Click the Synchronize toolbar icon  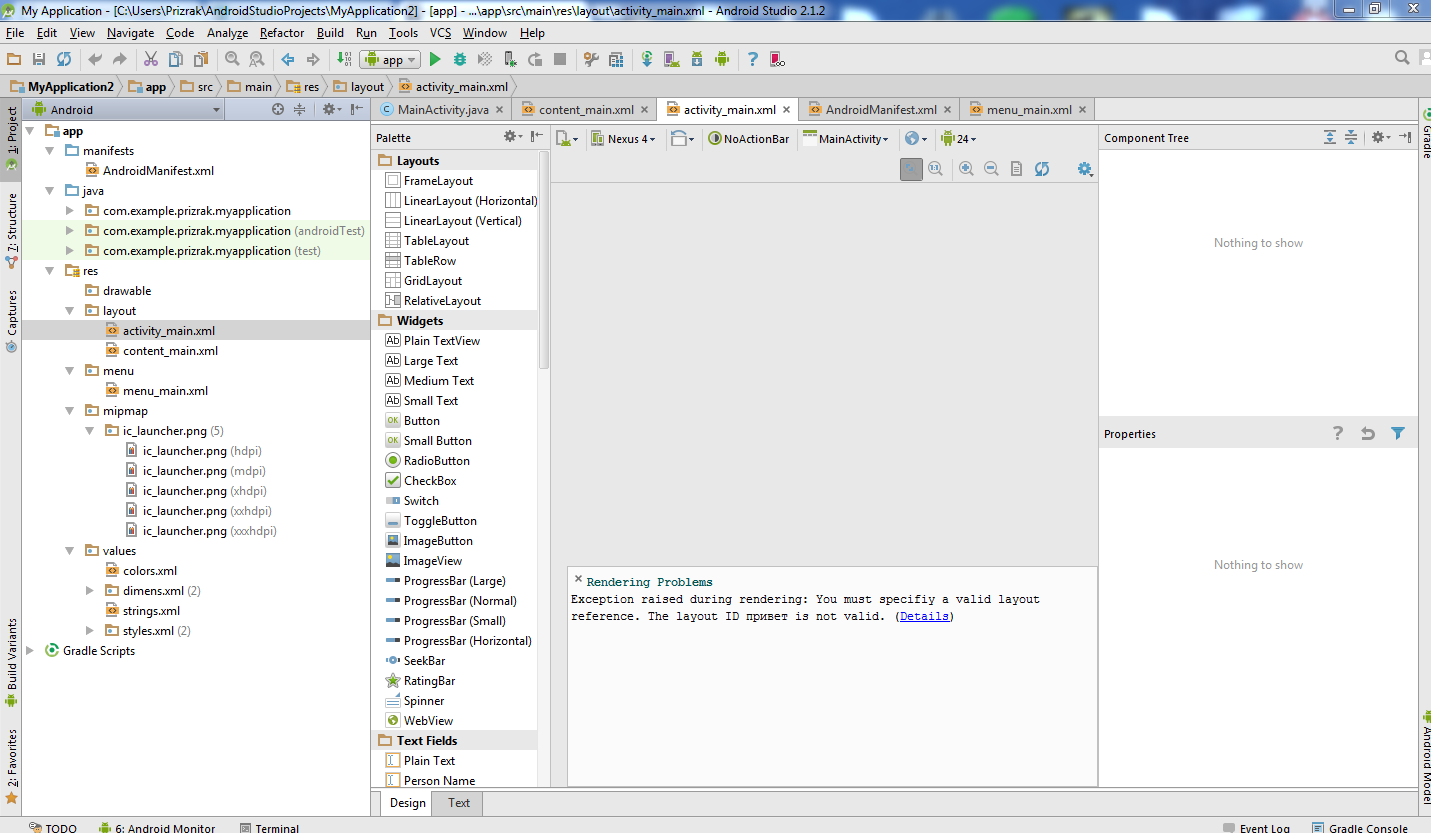pyautogui.click(x=64, y=59)
